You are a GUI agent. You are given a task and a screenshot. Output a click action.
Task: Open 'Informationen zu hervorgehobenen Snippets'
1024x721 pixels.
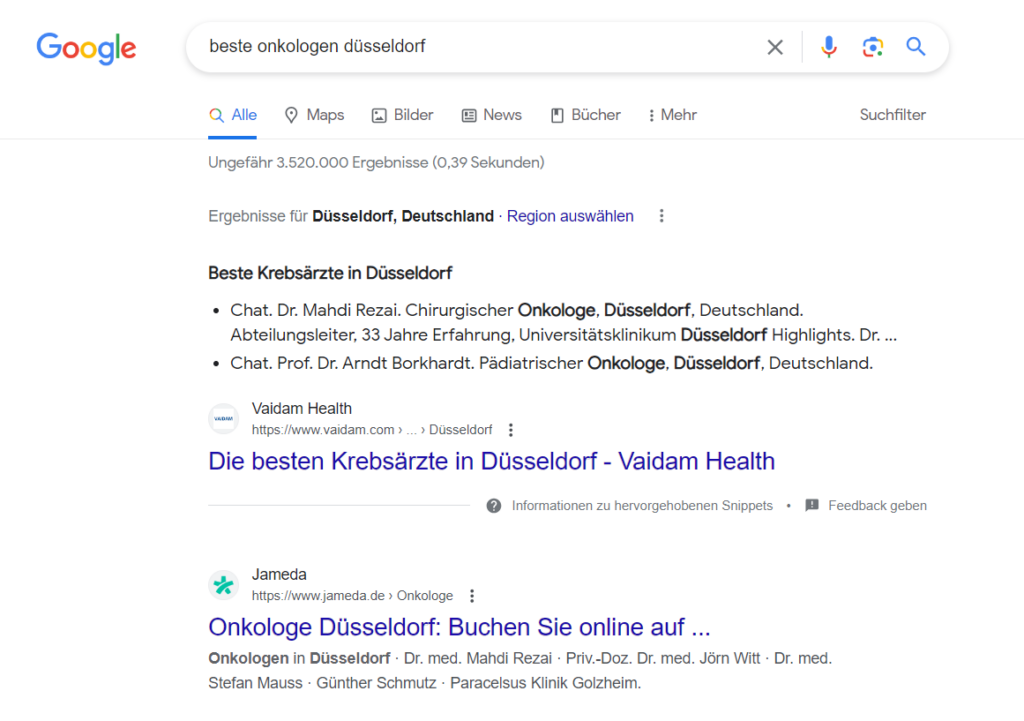coord(642,505)
